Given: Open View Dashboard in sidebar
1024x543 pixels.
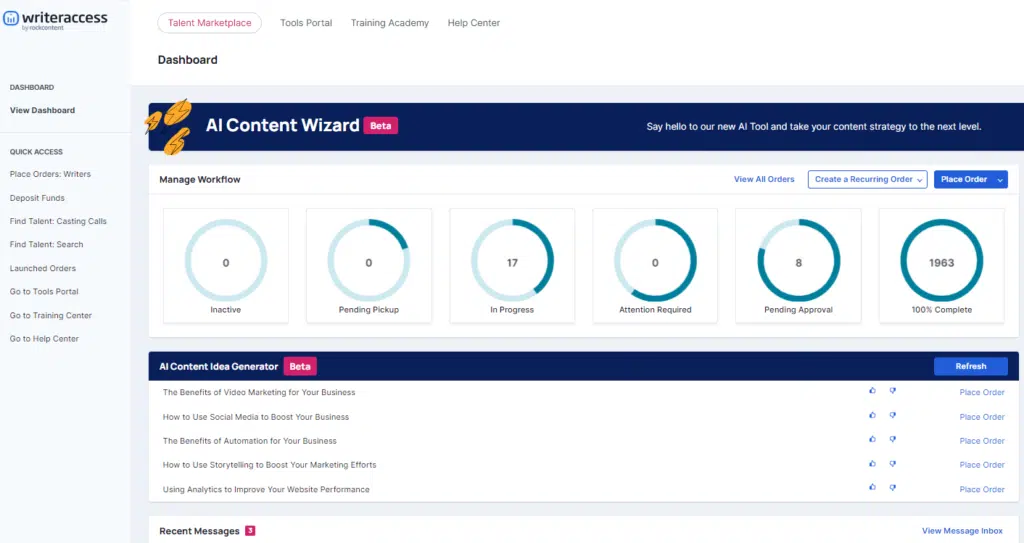Looking at the screenshot, I should [x=42, y=110].
